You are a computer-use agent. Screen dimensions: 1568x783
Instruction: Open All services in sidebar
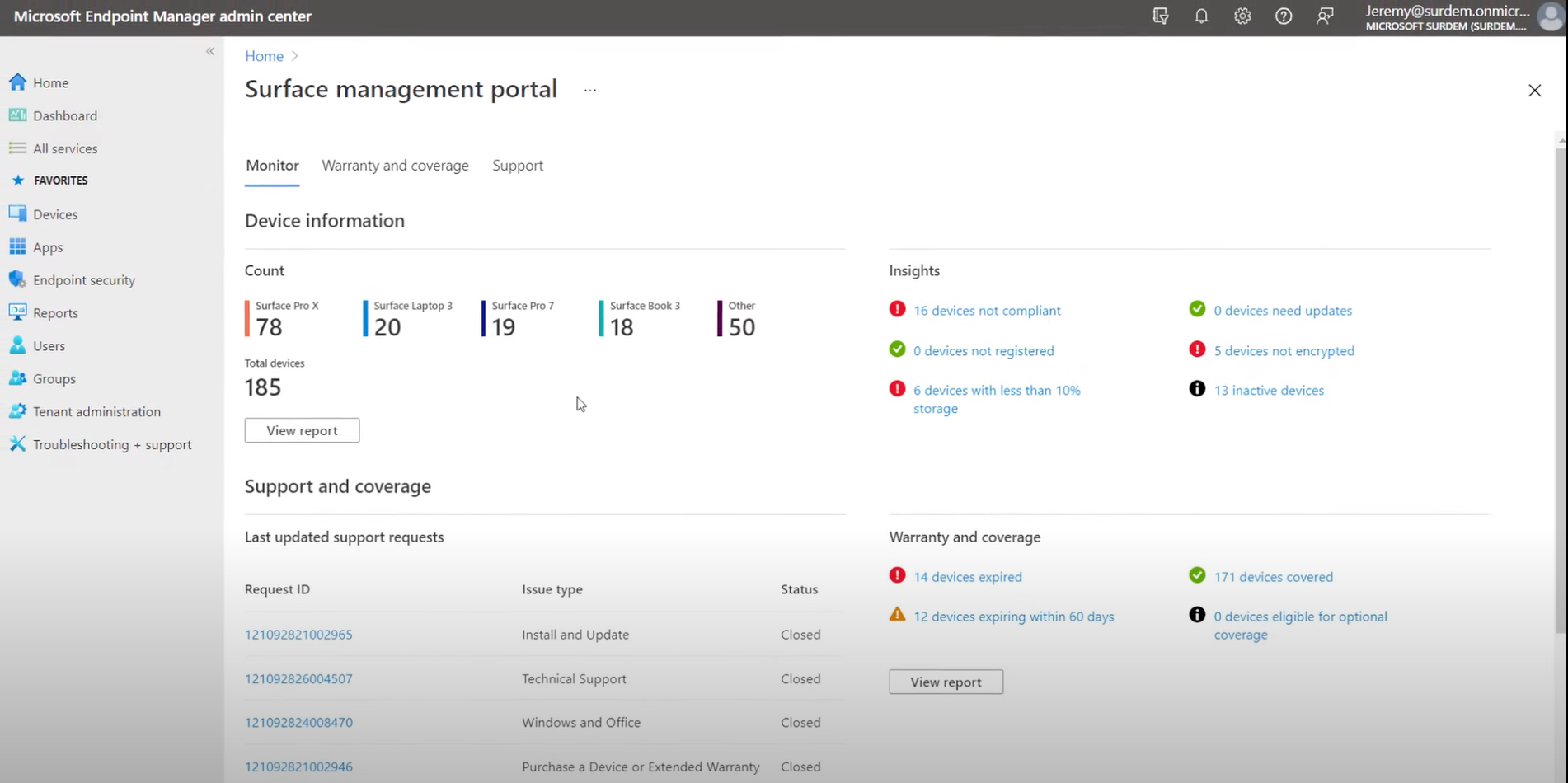65,148
